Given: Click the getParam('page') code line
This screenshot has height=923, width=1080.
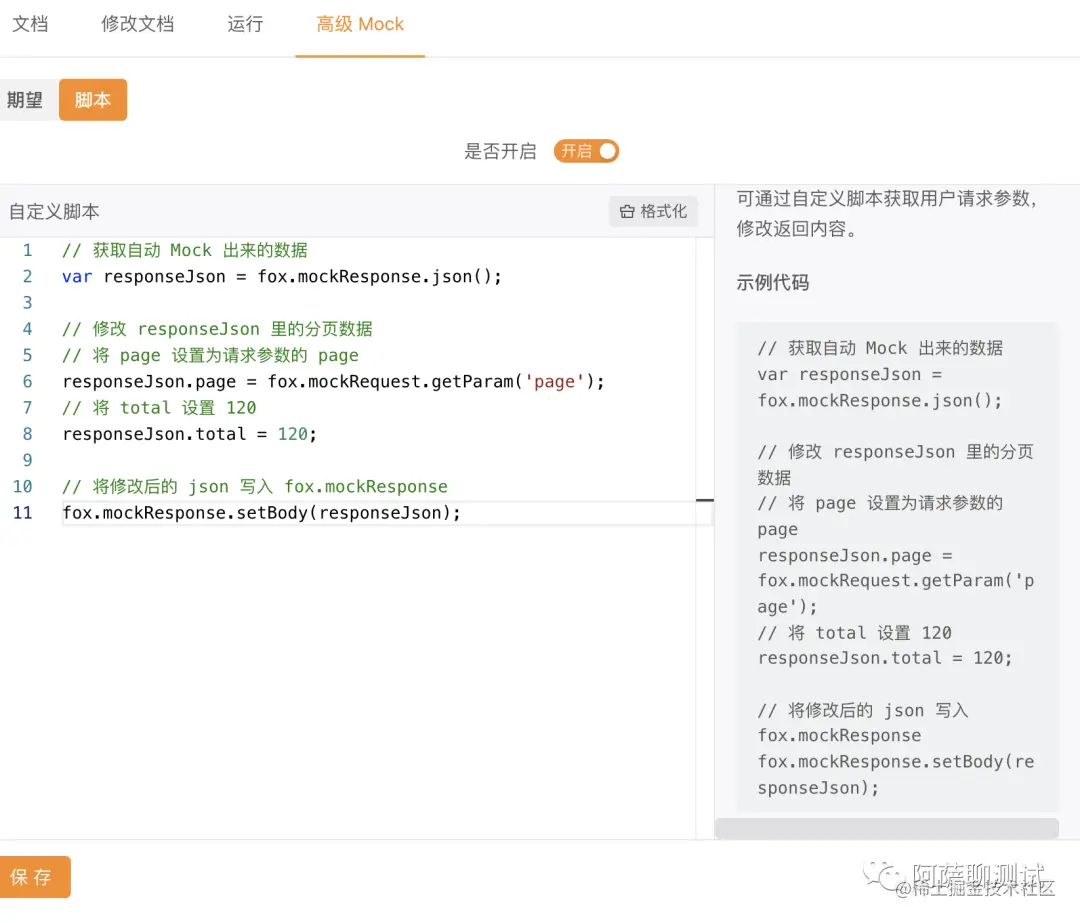Looking at the screenshot, I should 333,381.
